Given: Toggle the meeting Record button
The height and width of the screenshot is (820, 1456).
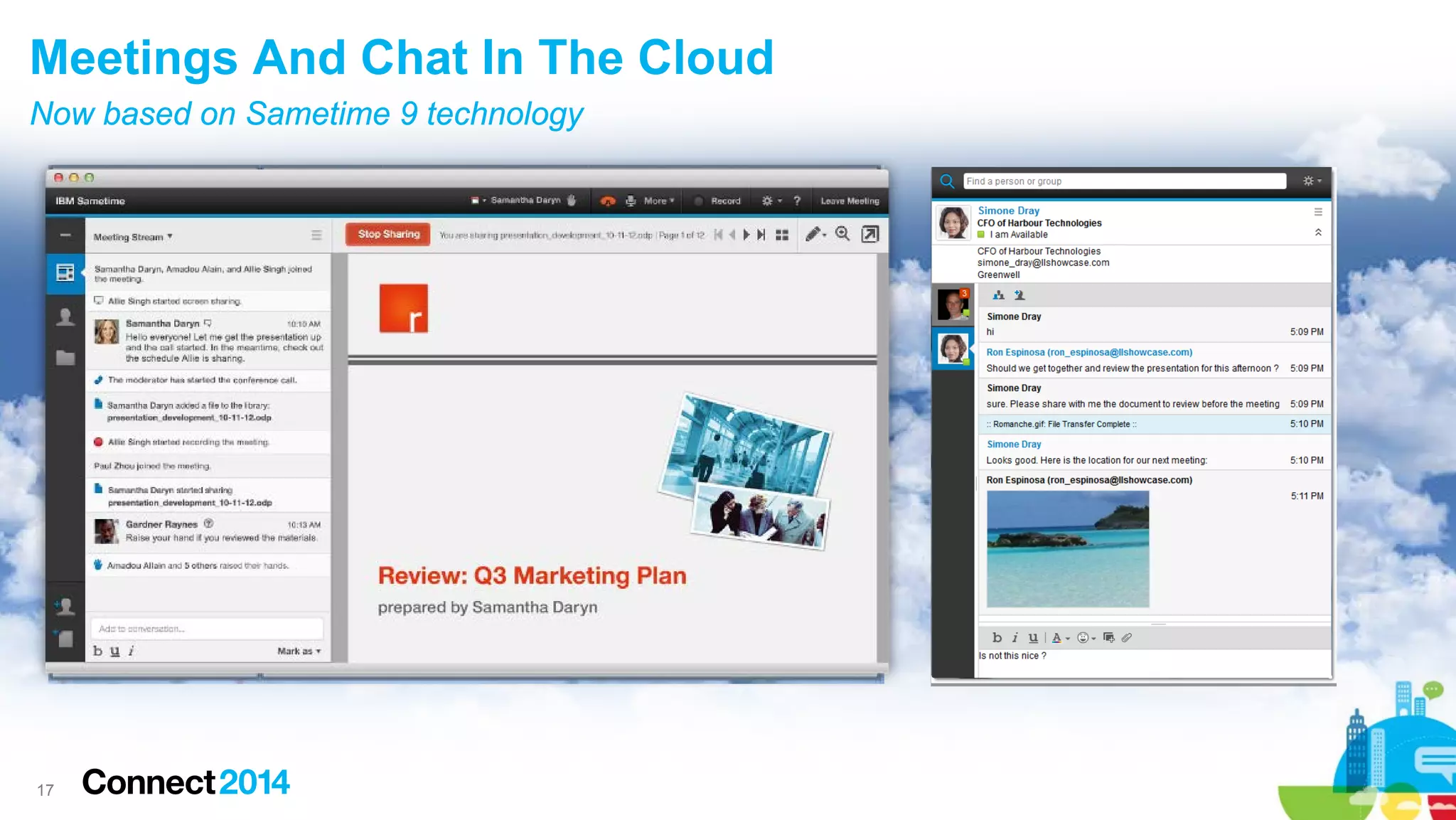Looking at the screenshot, I should point(717,201).
